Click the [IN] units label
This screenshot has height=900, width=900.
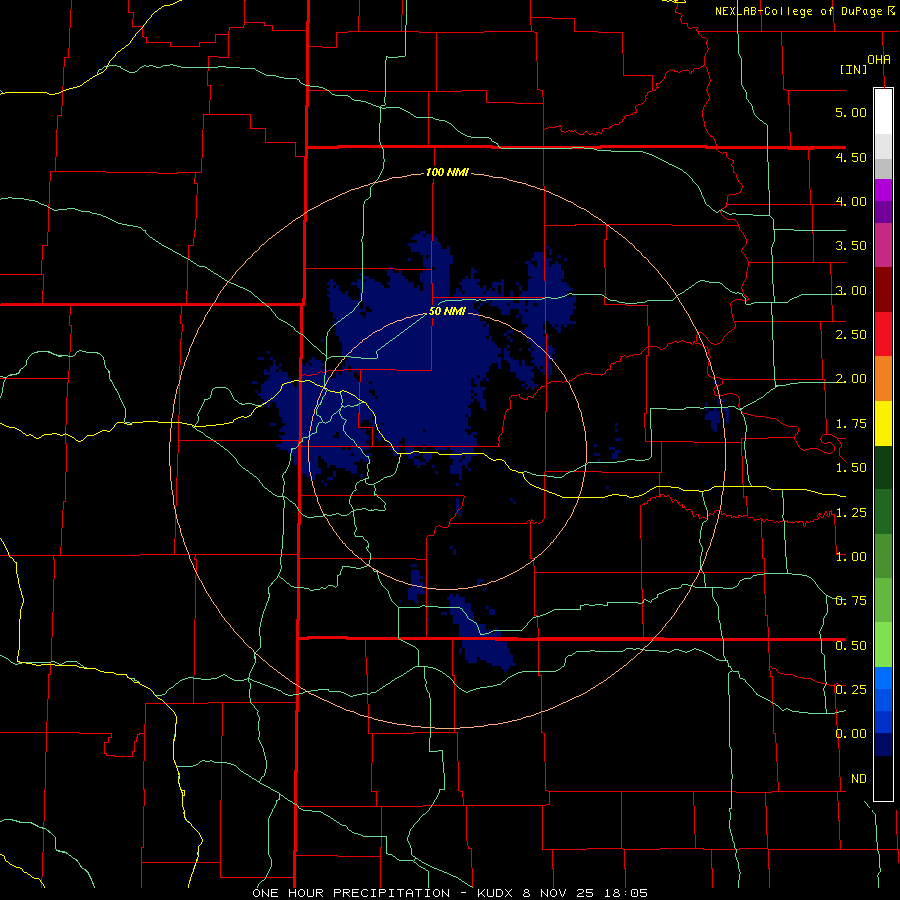point(853,69)
